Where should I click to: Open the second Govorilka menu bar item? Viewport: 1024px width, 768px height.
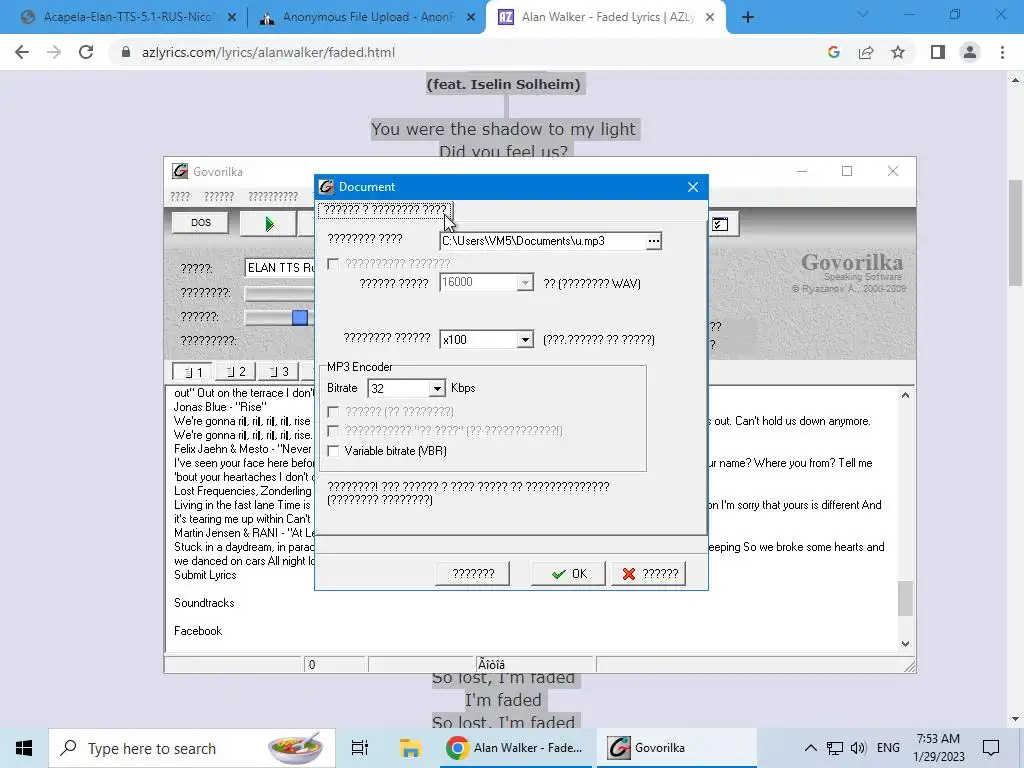(219, 197)
